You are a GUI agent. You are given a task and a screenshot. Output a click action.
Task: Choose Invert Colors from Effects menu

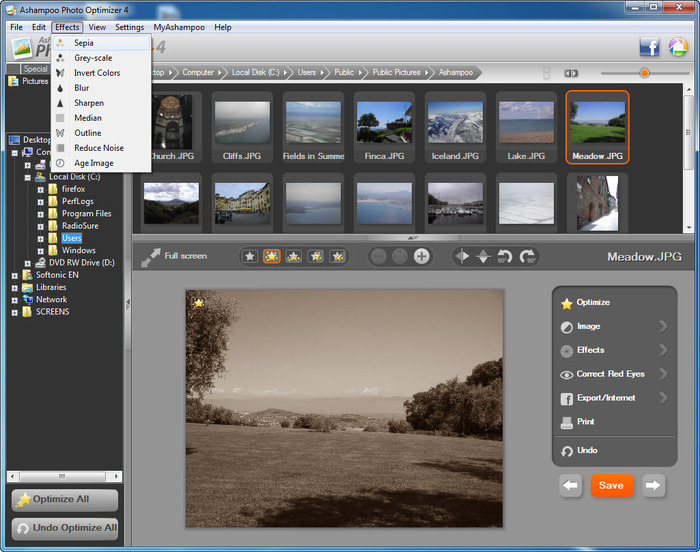pyautogui.click(x=101, y=73)
